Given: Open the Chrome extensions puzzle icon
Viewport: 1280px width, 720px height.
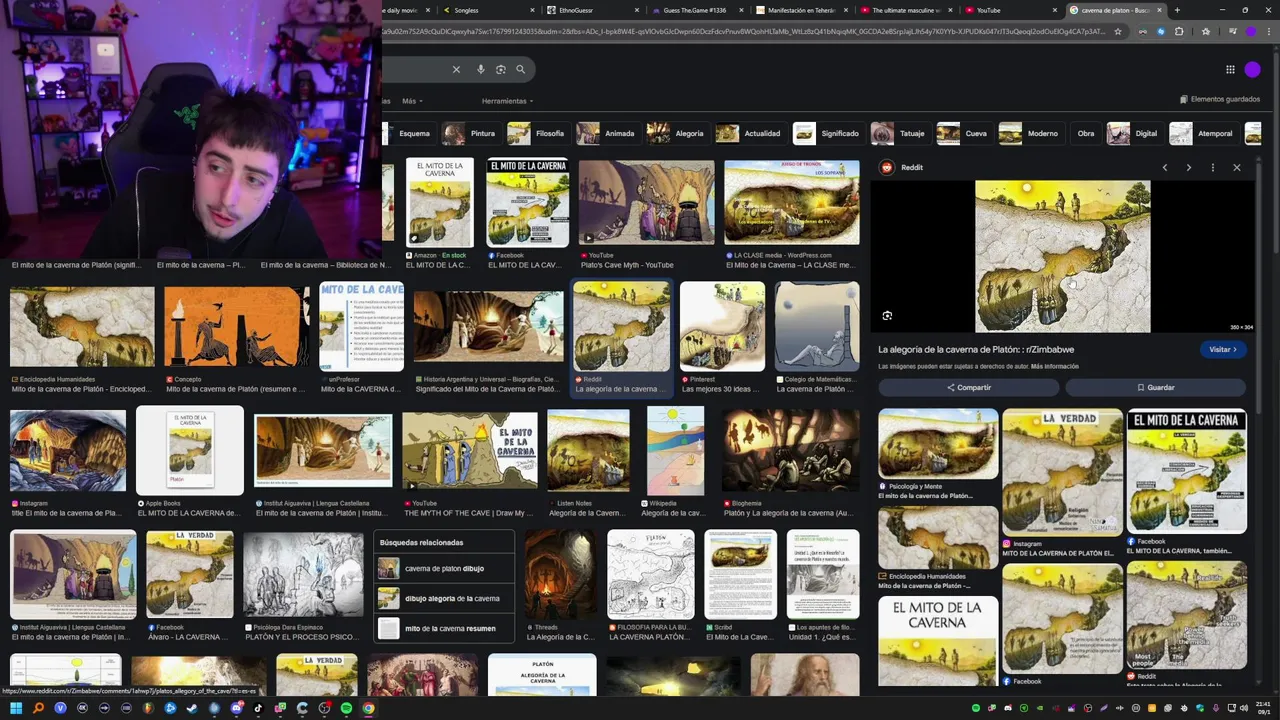Looking at the screenshot, I should pos(1179,31).
